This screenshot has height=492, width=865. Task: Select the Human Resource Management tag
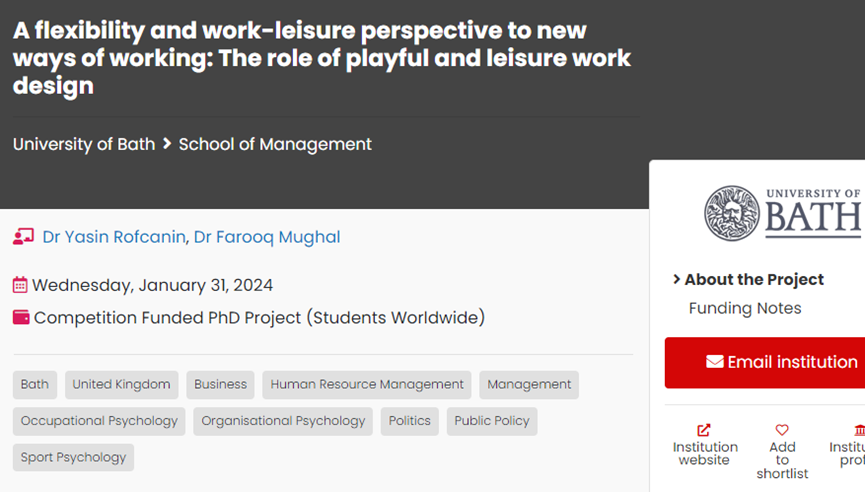pyautogui.click(x=367, y=384)
